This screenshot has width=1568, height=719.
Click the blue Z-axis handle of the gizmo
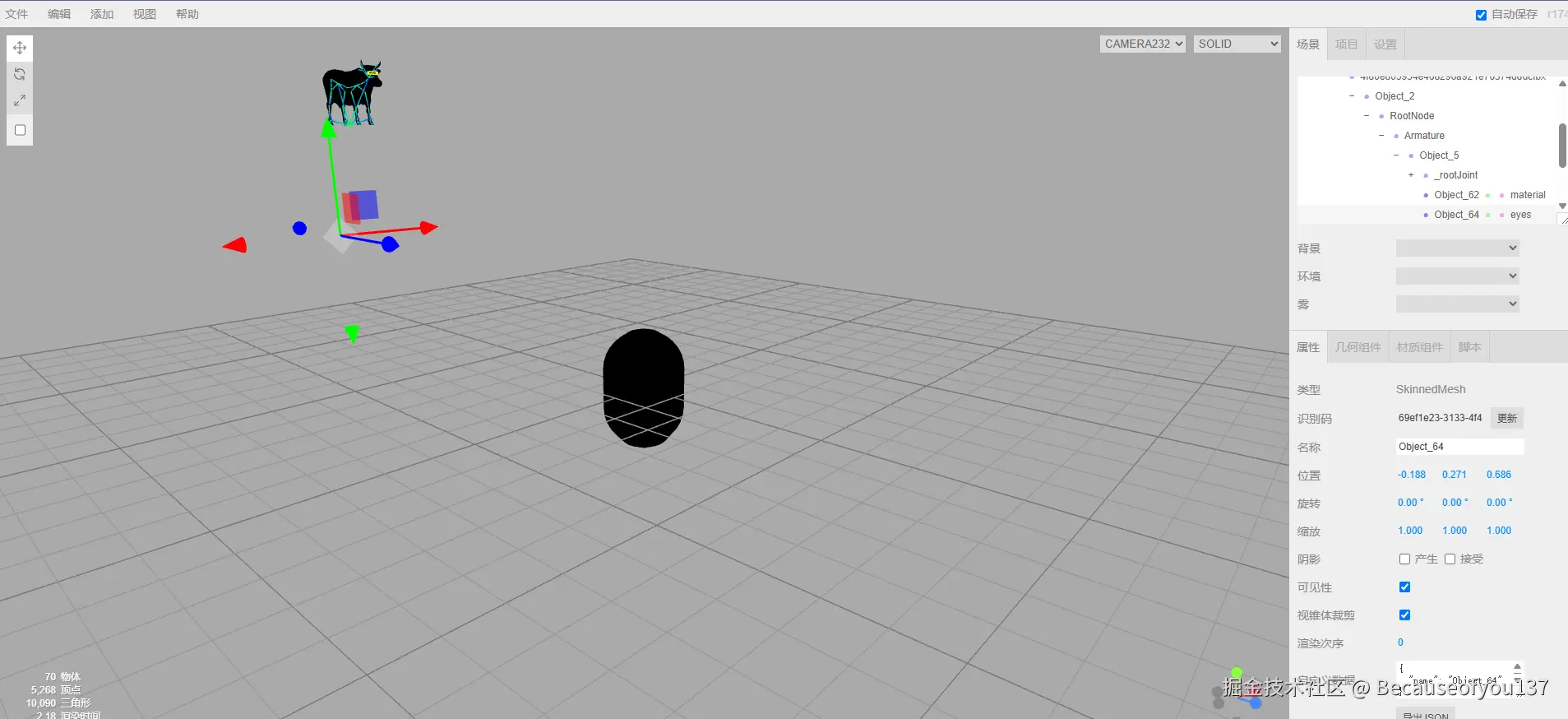(390, 244)
